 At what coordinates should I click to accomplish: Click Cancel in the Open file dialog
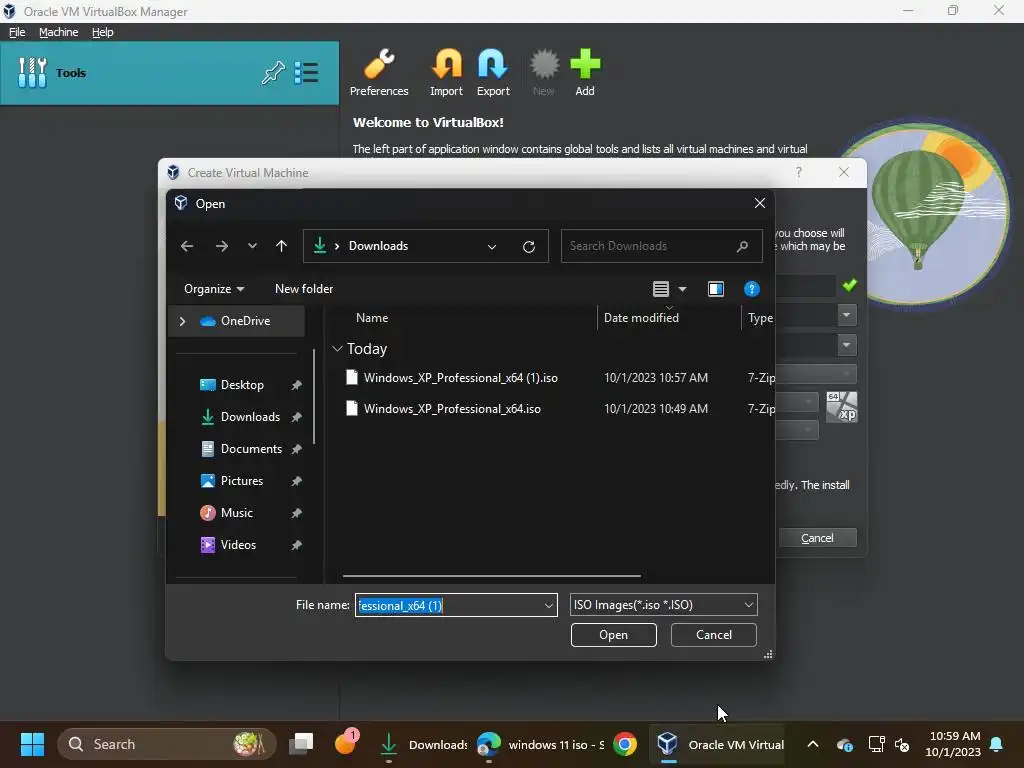pyautogui.click(x=714, y=635)
